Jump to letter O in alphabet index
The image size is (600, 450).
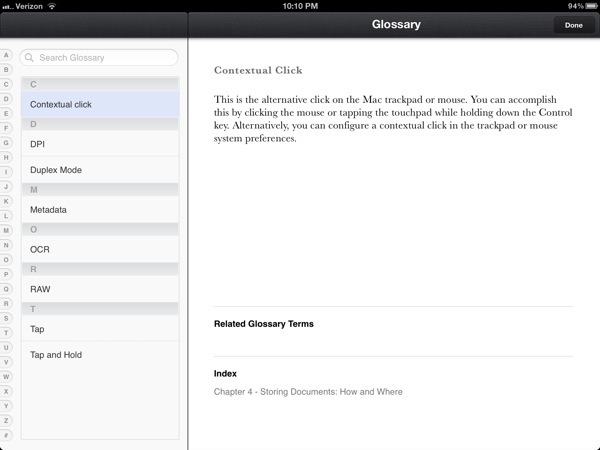pyautogui.click(x=6, y=260)
